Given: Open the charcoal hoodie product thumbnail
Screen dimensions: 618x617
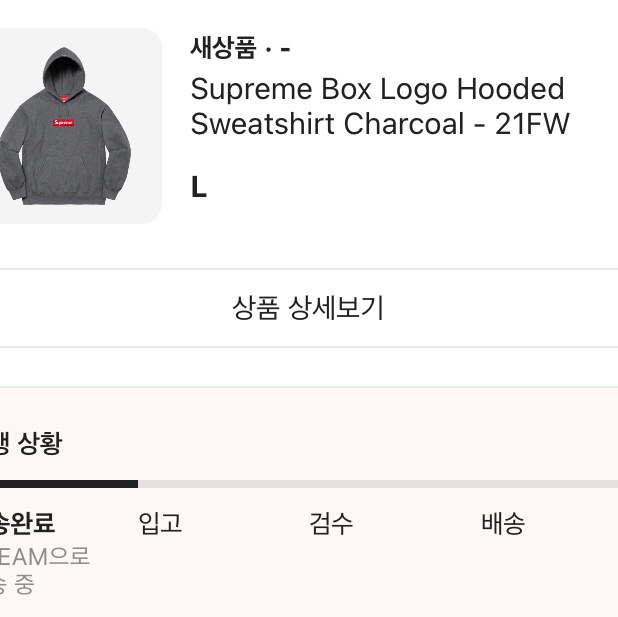Looking at the screenshot, I should [x=80, y=126].
